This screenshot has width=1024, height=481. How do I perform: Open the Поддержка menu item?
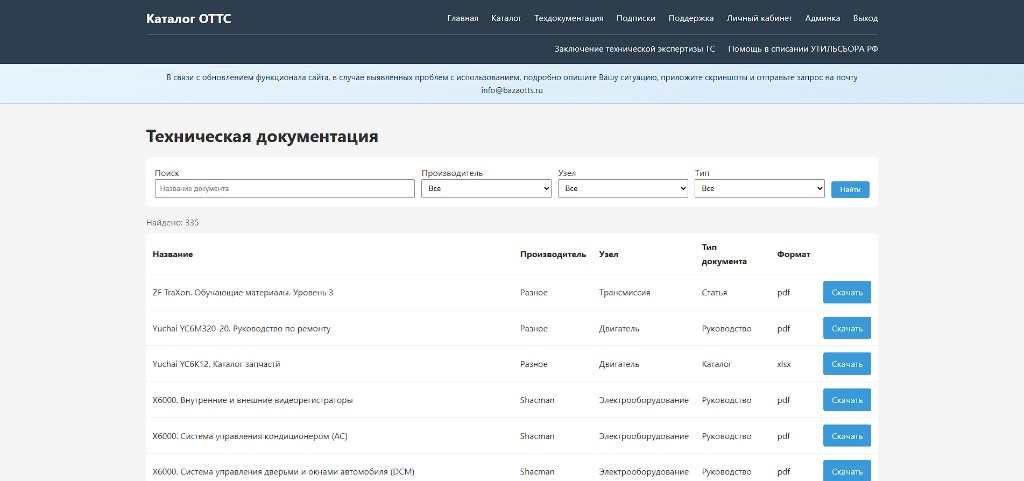(x=691, y=18)
